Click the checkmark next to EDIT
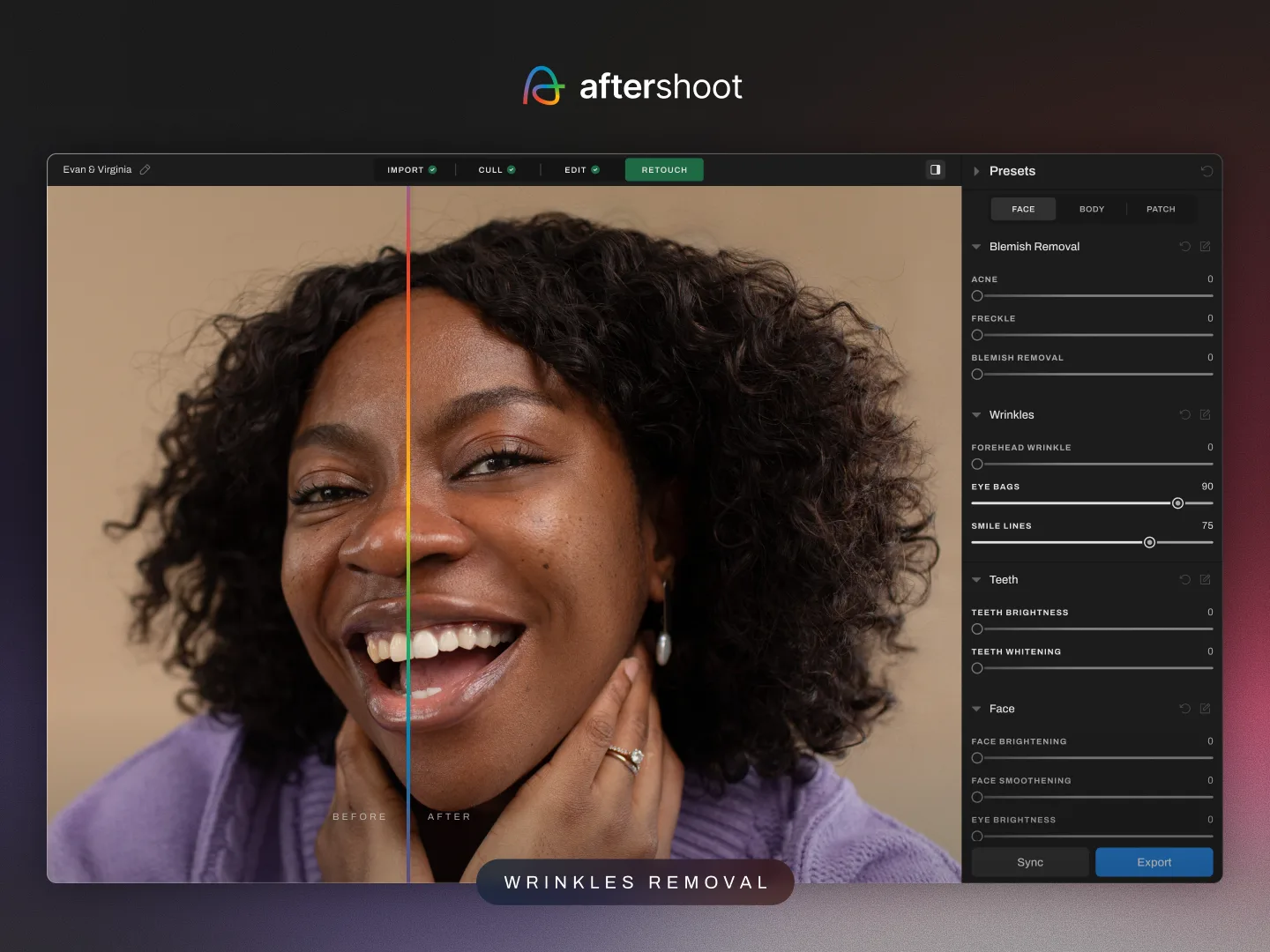Image resolution: width=1270 pixels, height=952 pixels. point(594,169)
